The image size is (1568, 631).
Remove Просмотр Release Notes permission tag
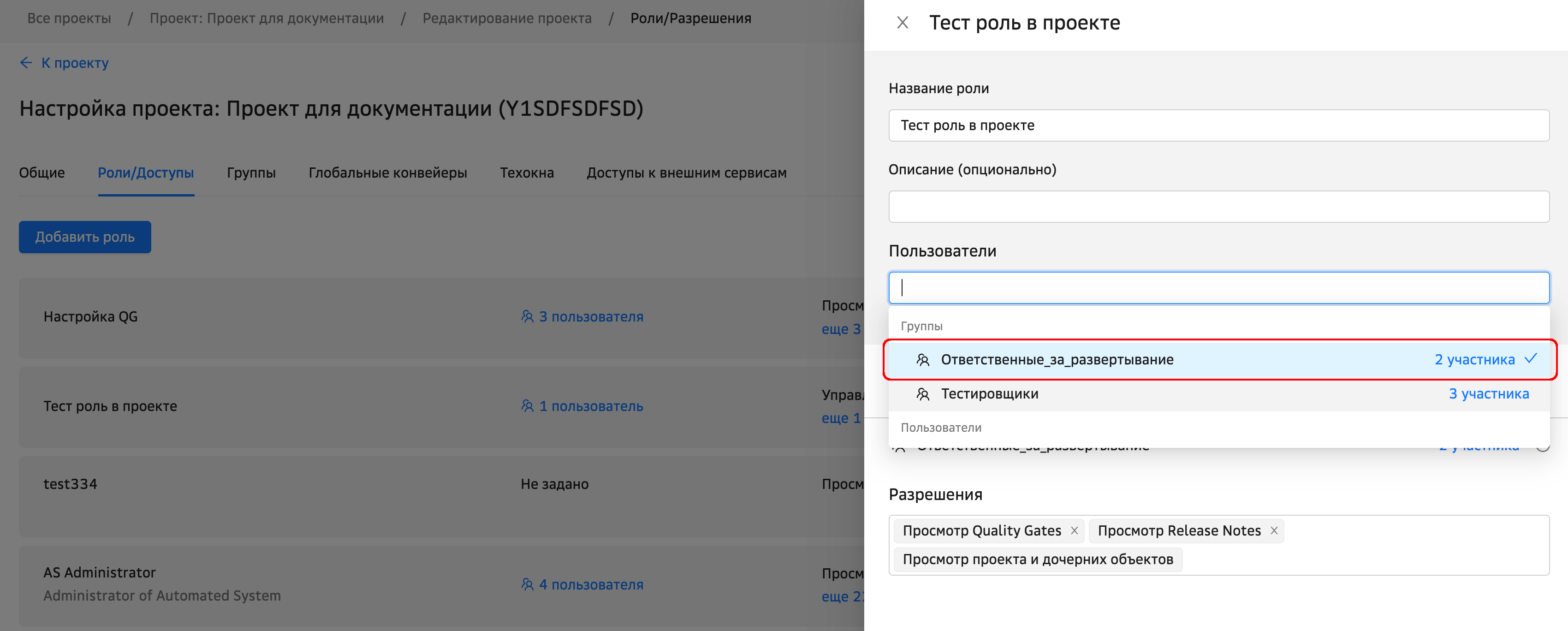pos(1274,530)
